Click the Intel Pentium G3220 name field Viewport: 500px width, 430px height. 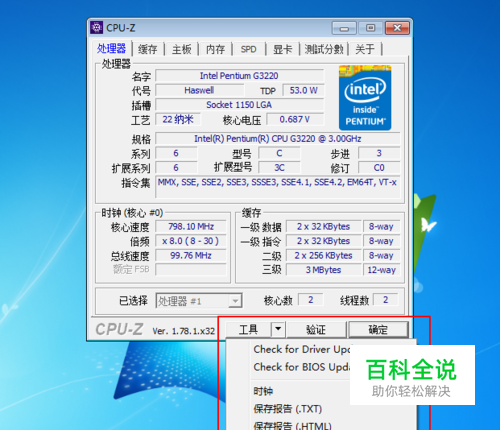239,76
